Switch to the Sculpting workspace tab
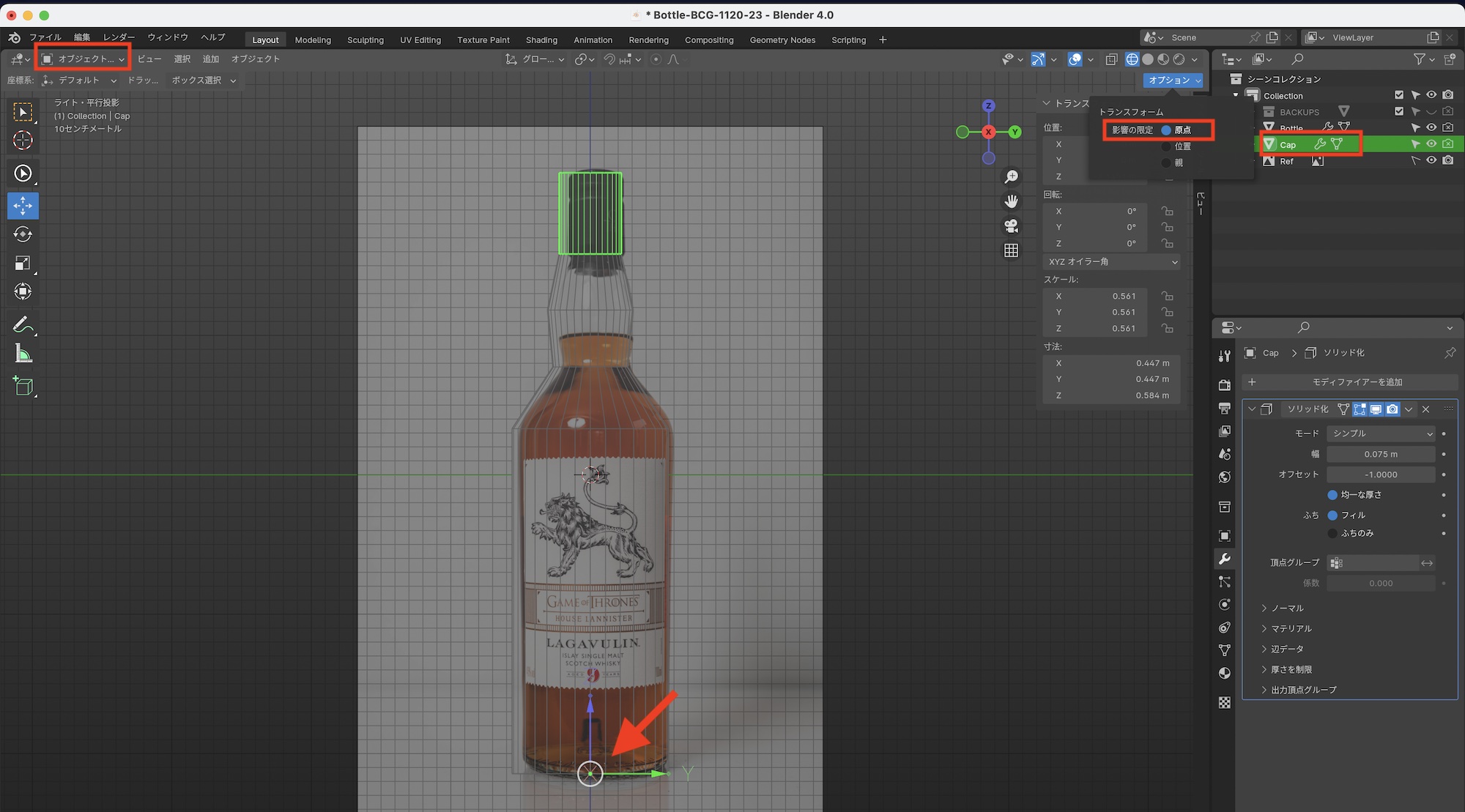This screenshot has width=1465, height=812. tap(365, 40)
